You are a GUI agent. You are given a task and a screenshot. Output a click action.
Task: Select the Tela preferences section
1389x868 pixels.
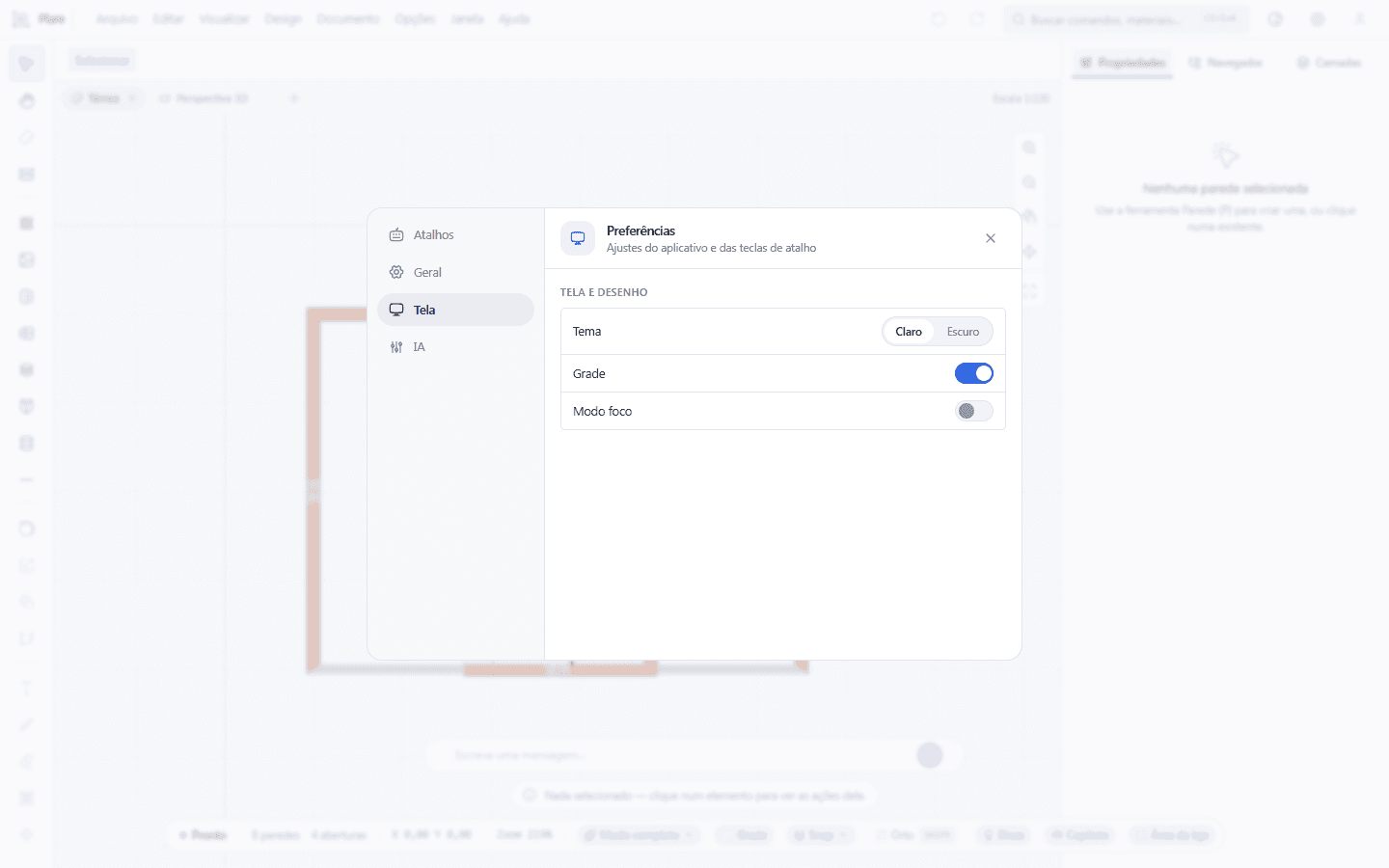coord(455,310)
